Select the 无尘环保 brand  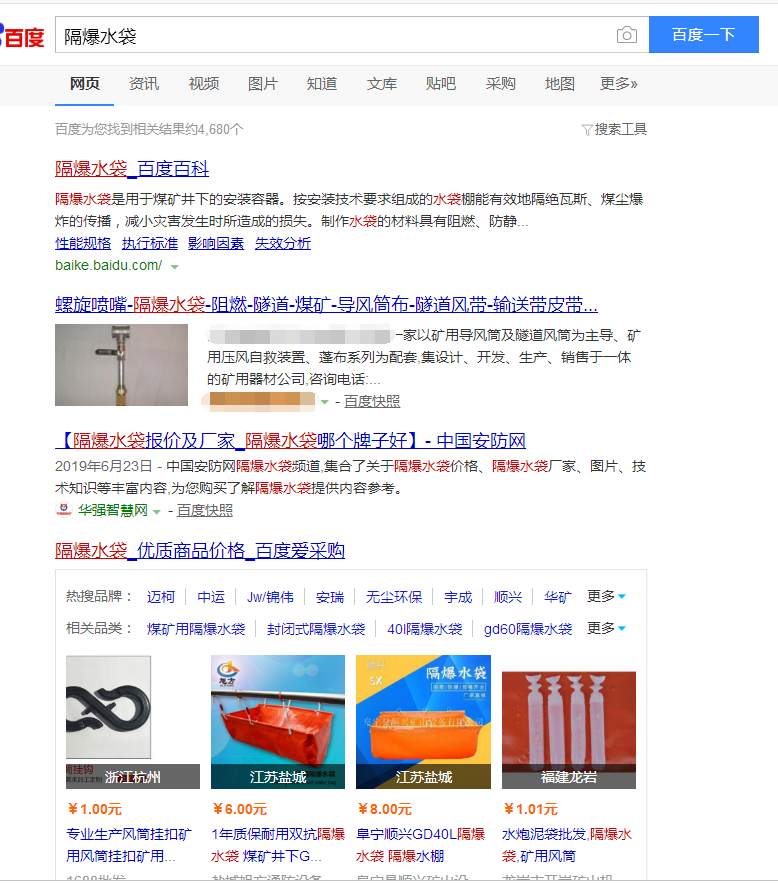pyautogui.click(x=394, y=597)
